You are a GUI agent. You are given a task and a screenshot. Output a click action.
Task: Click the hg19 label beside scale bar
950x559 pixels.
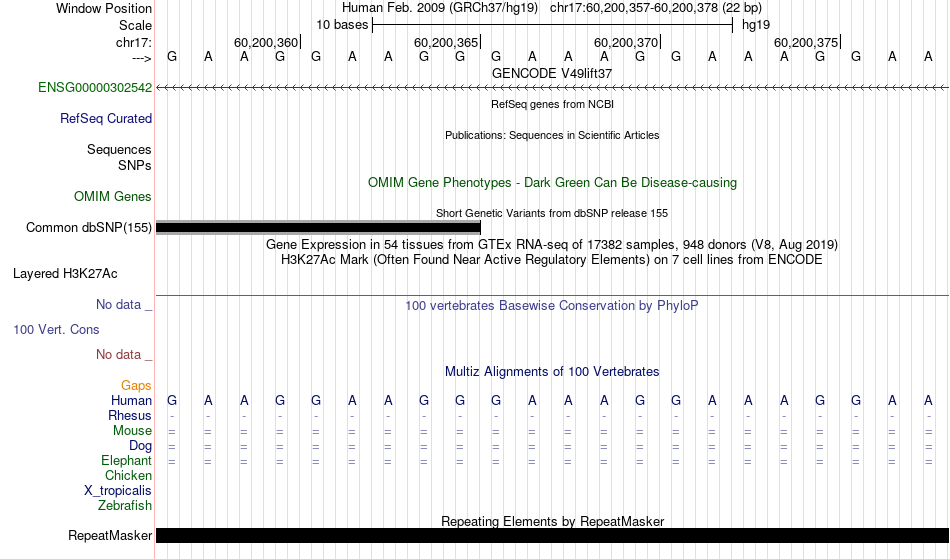(x=756, y=25)
